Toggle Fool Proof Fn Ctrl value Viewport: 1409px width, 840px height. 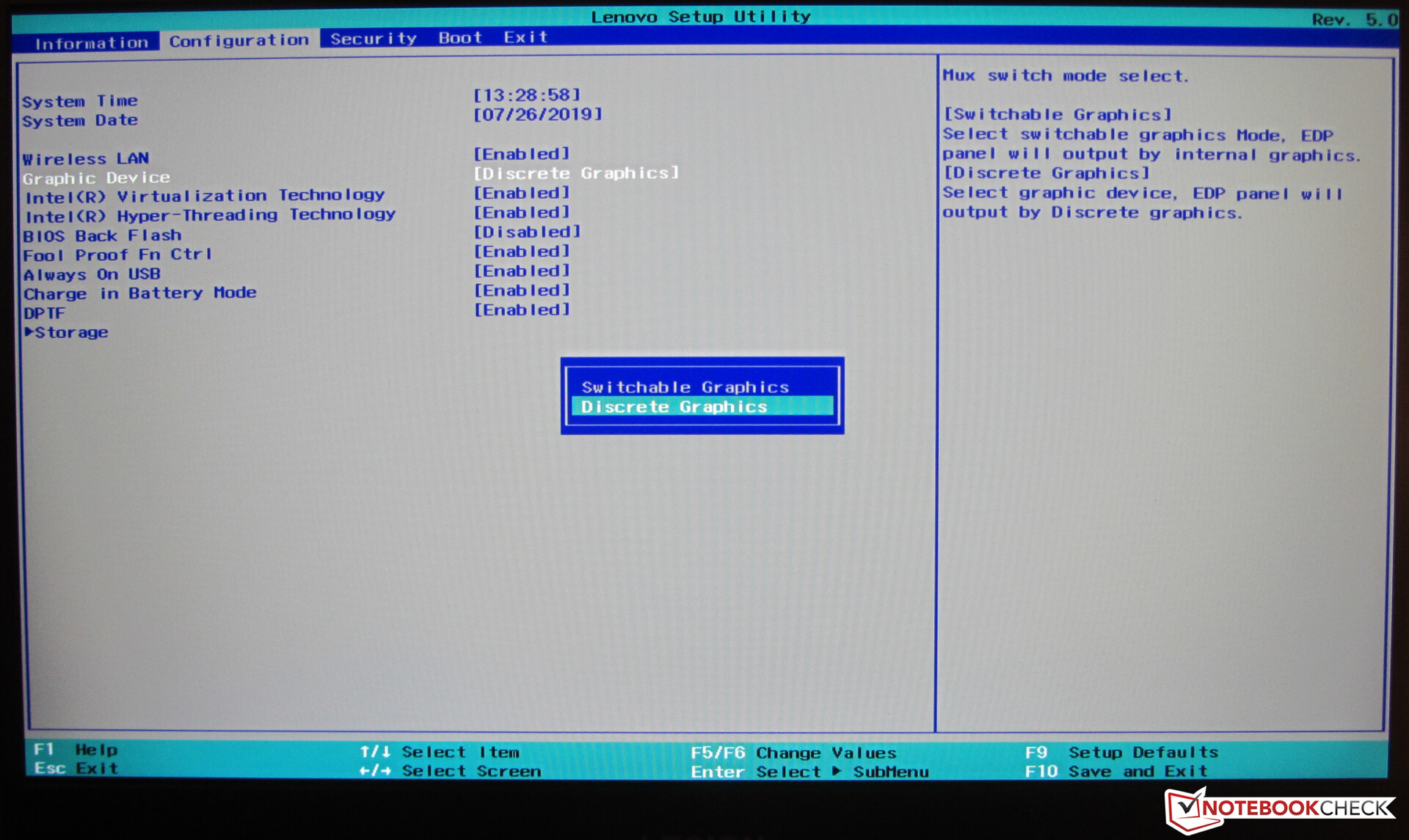point(521,252)
